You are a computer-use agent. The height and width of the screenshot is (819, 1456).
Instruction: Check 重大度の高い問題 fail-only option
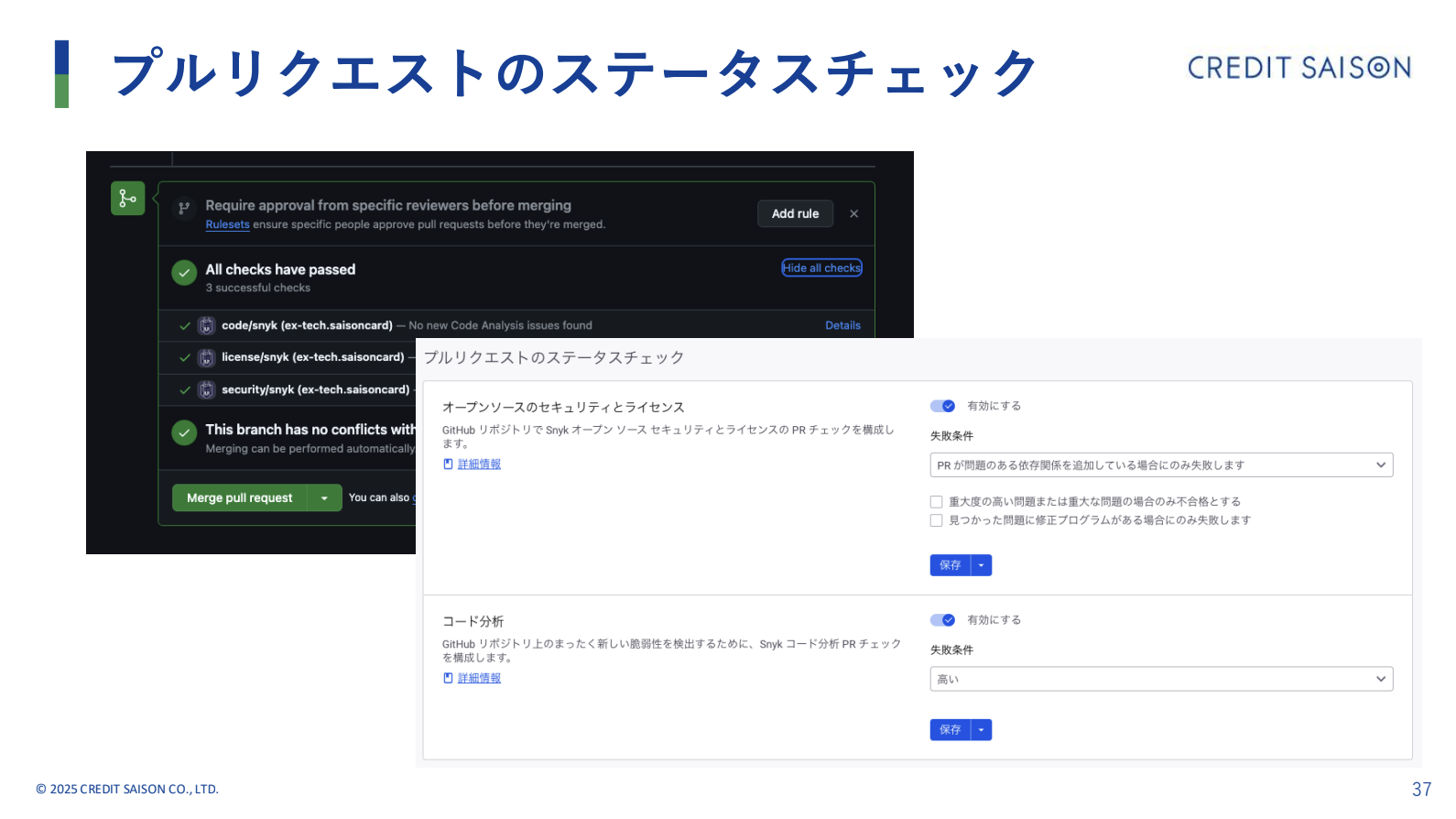point(936,502)
